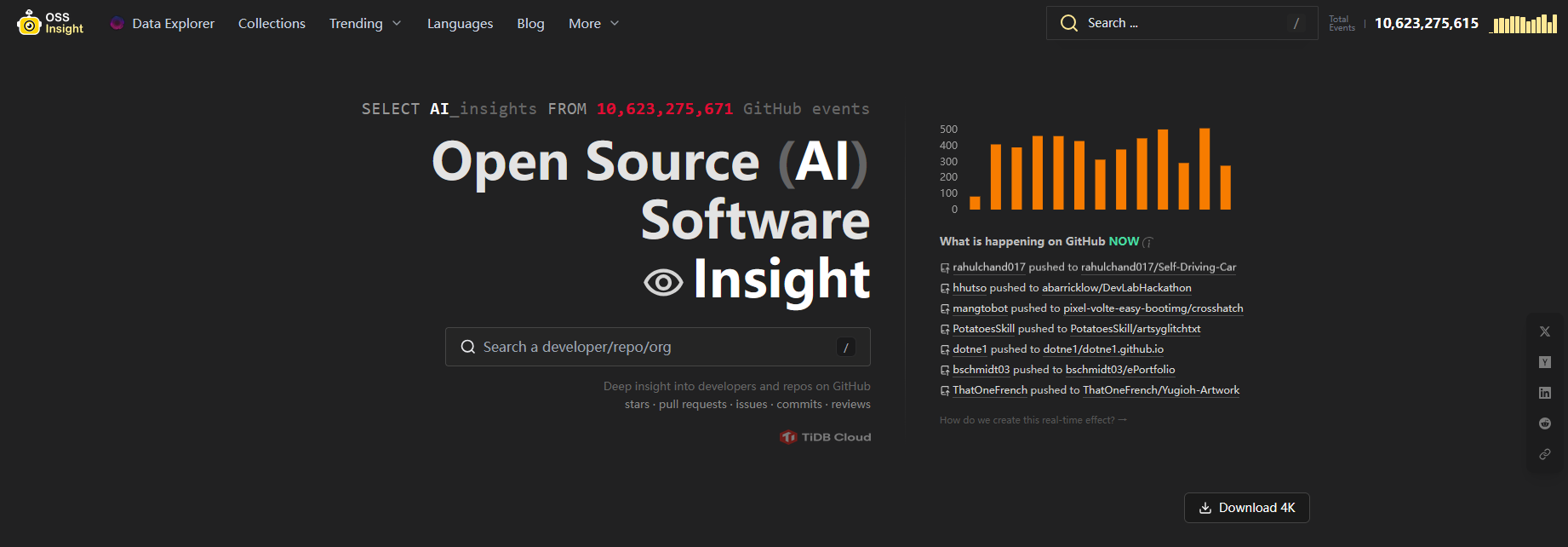Open bschmidt03/ePortfolio repo link

pyautogui.click(x=1120, y=369)
